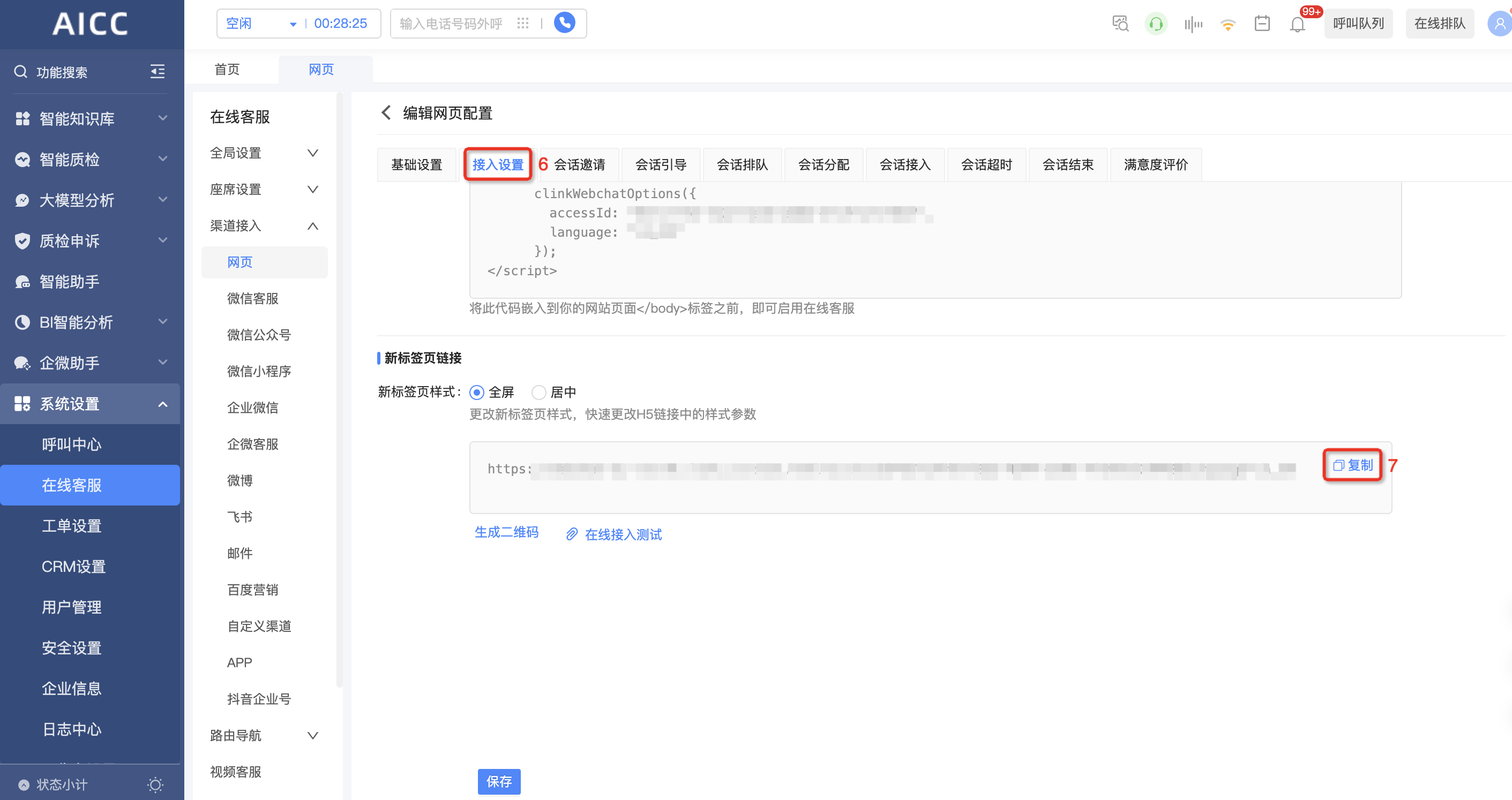
Task: Select the 居中 radio option
Action: [x=538, y=392]
